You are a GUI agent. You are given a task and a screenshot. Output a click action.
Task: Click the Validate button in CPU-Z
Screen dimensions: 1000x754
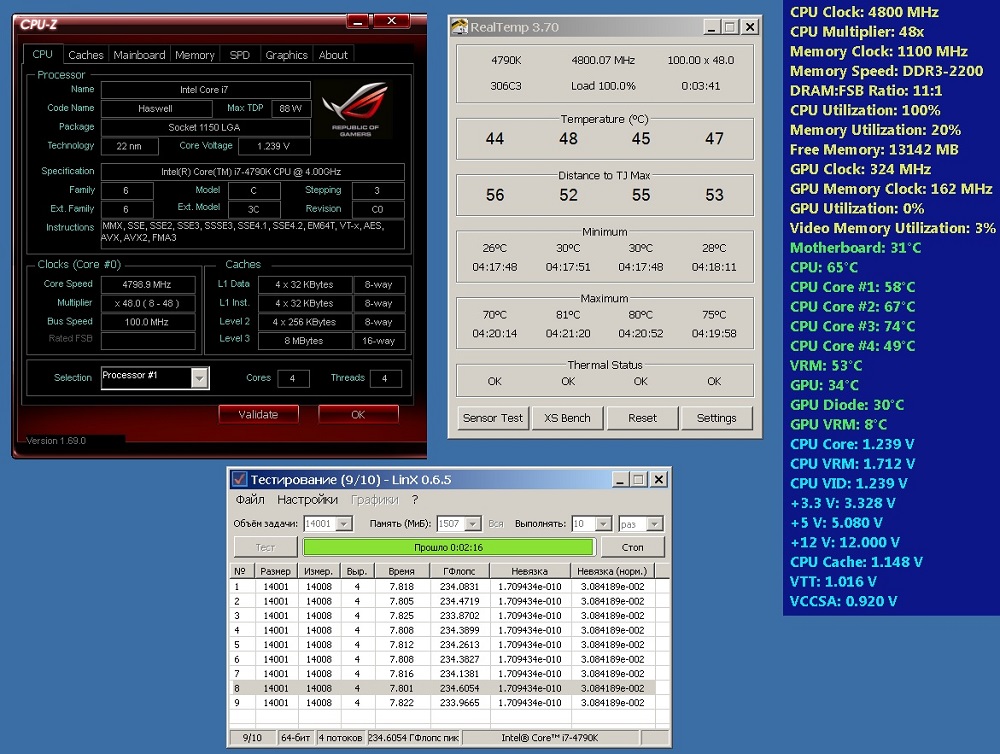258,414
